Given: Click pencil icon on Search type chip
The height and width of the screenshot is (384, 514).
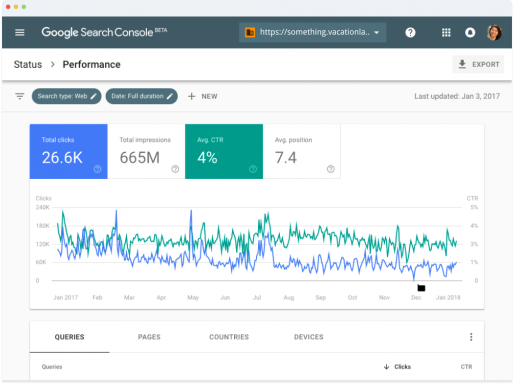Looking at the screenshot, I should coord(94,96).
